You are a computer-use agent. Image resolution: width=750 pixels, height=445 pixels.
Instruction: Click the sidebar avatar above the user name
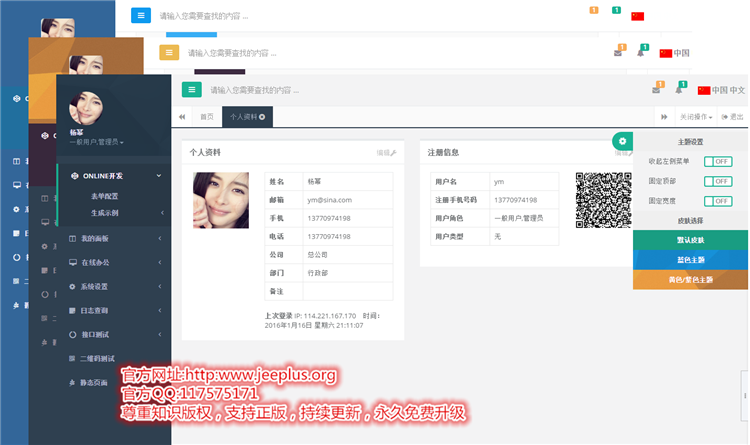click(86, 108)
